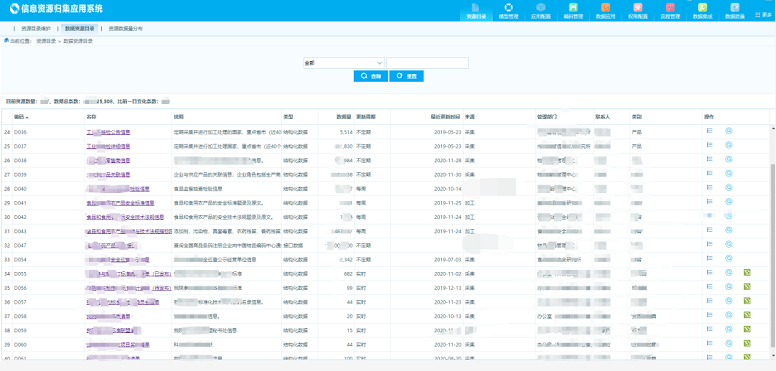The height and width of the screenshot is (371, 776).
Task: Expand the 更多 menu in top bar
Action: [x=763, y=15]
